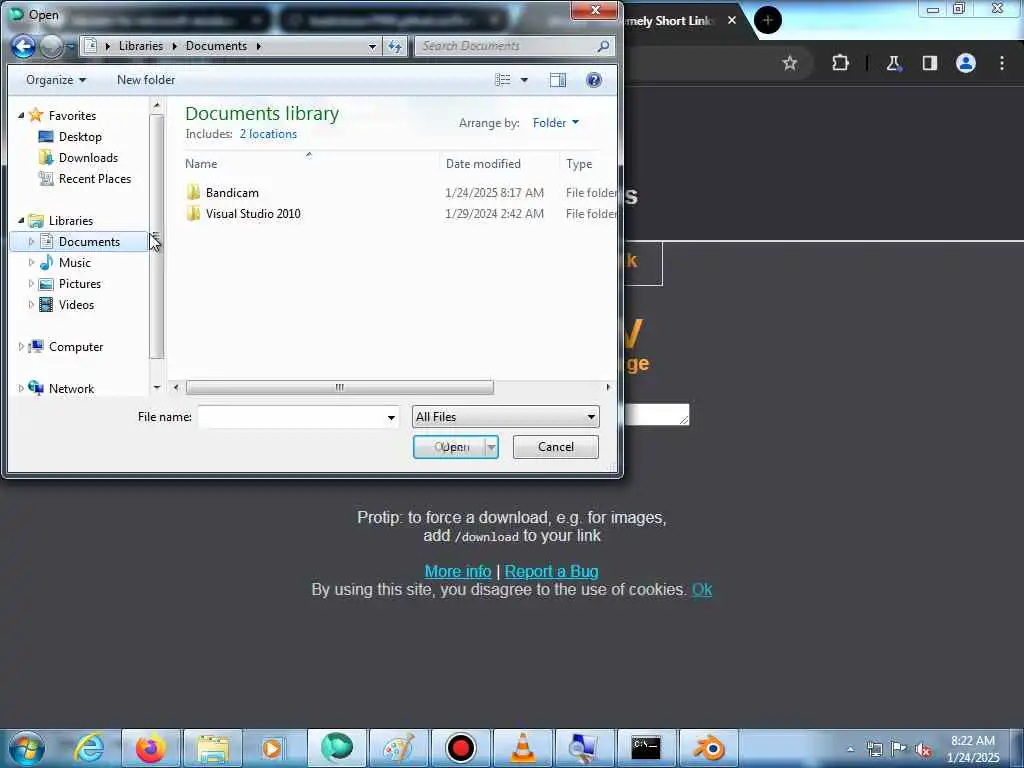Collapse the Favorites group

coord(21,116)
